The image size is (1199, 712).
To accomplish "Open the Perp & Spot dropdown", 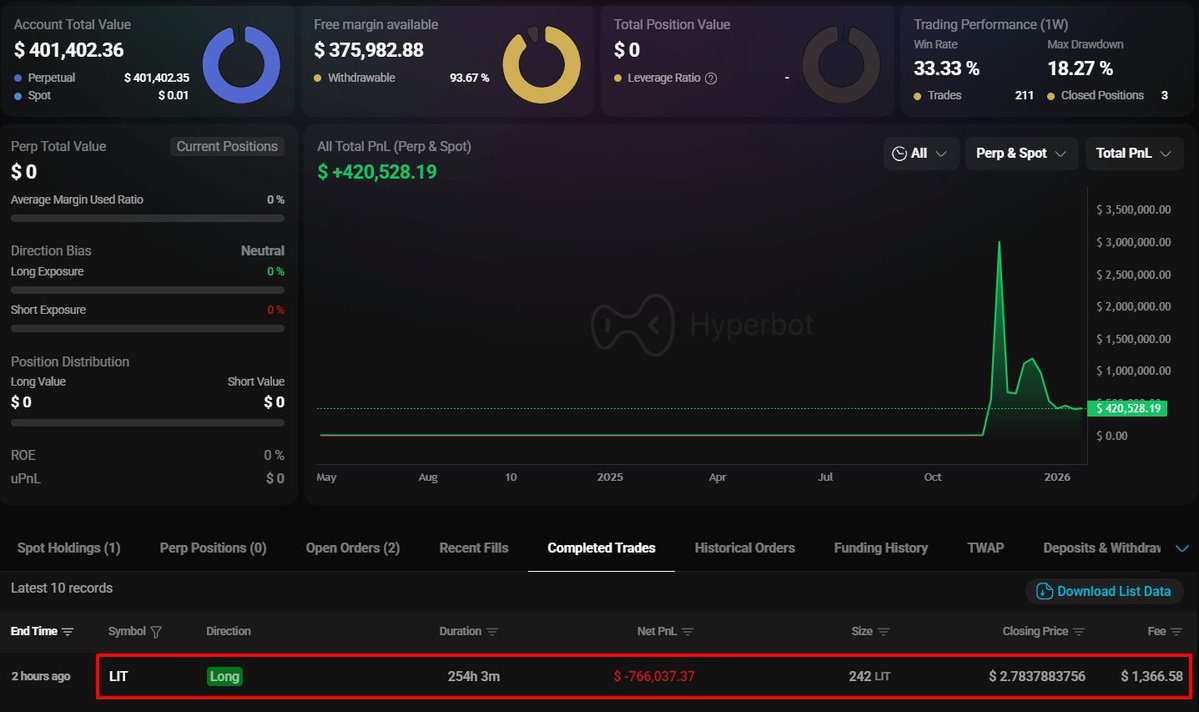I will coord(1022,154).
